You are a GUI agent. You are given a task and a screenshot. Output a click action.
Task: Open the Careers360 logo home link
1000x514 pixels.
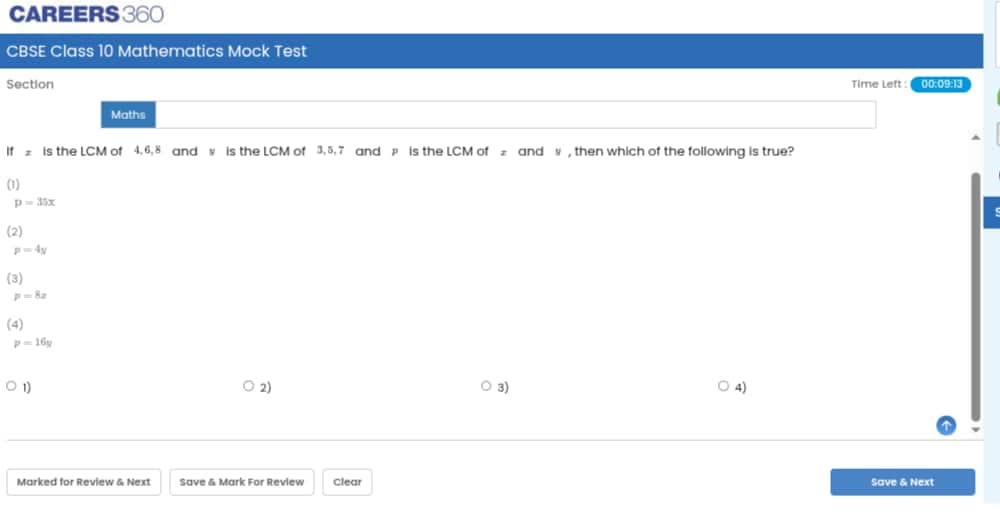86,14
